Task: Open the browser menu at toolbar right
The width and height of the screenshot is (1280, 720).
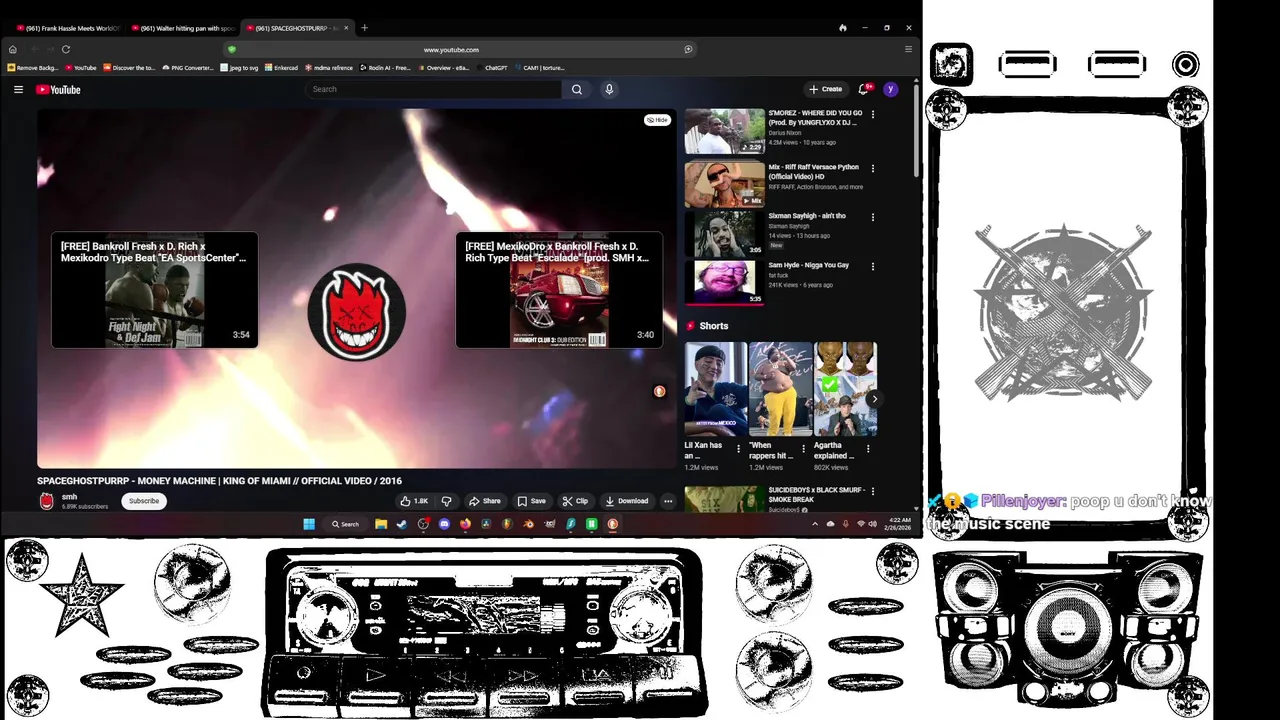Action: tap(908, 49)
